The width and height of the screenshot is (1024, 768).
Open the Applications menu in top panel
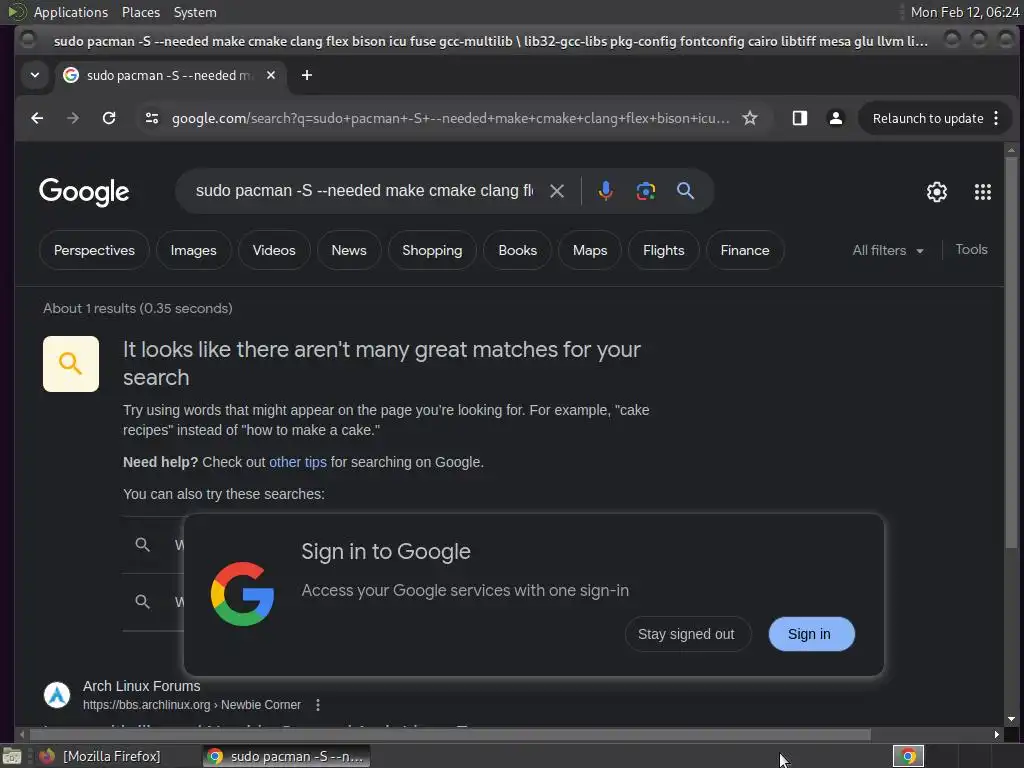[71, 12]
